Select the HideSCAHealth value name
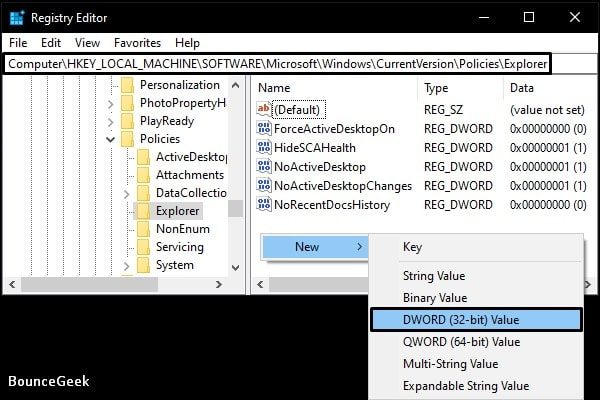The image size is (600, 400). pos(315,147)
